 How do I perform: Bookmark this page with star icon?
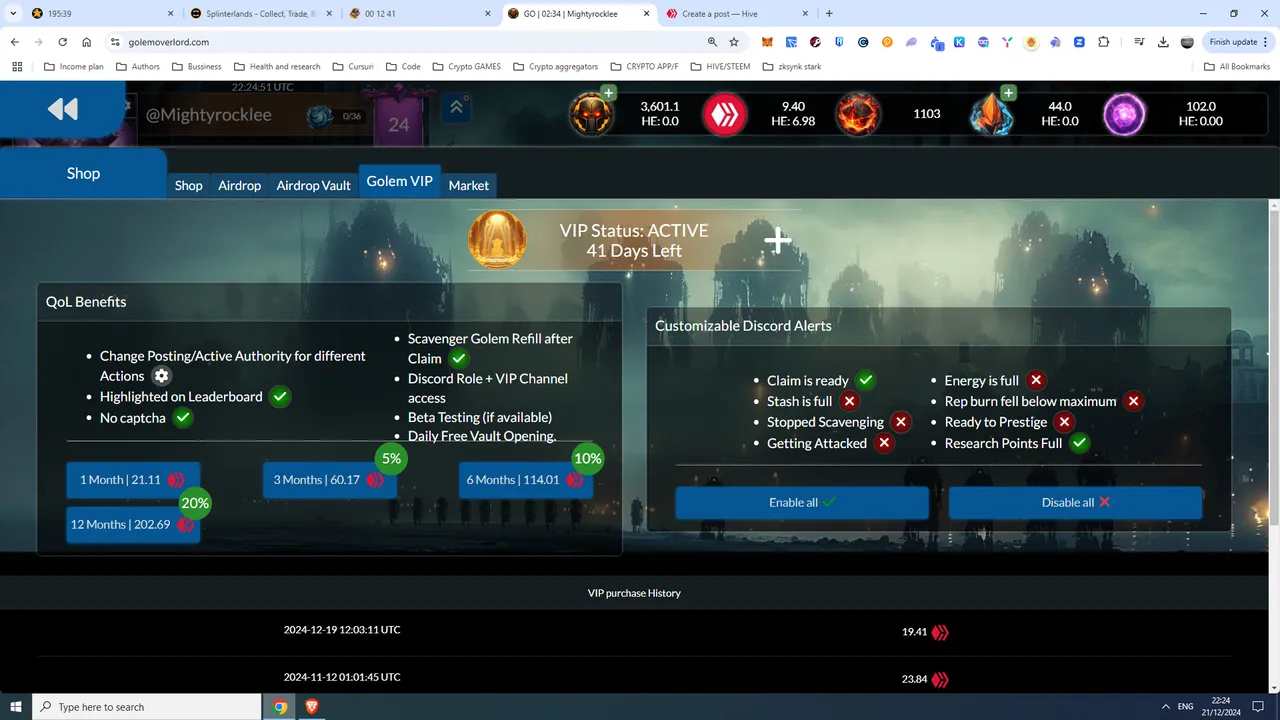pos(734,42)
